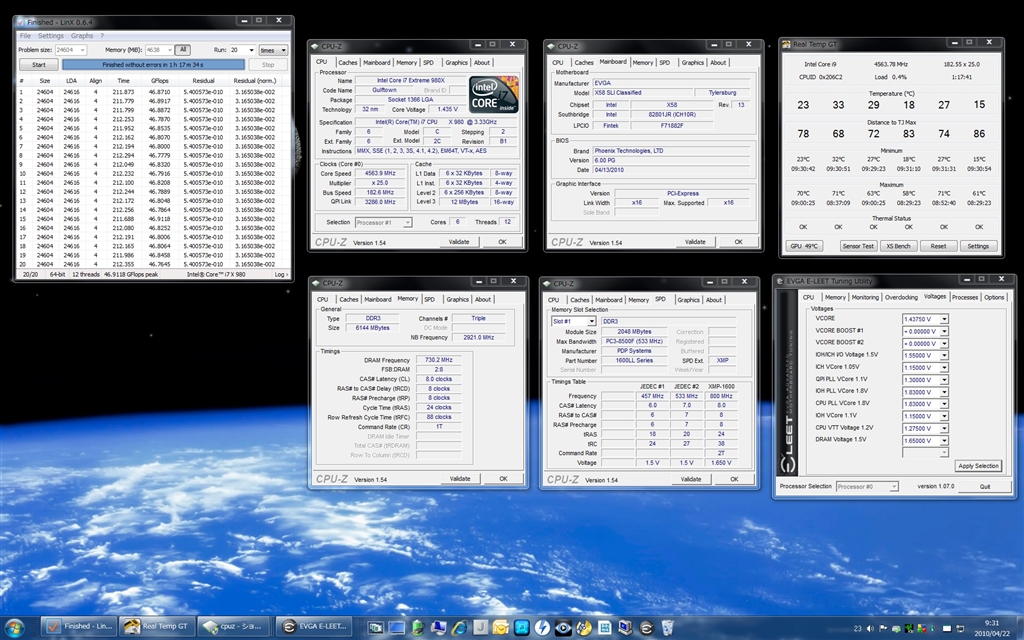Open the Slot #1 memory slot dropdown
This screenshot has width=1024, height=640.
(591, 321)
